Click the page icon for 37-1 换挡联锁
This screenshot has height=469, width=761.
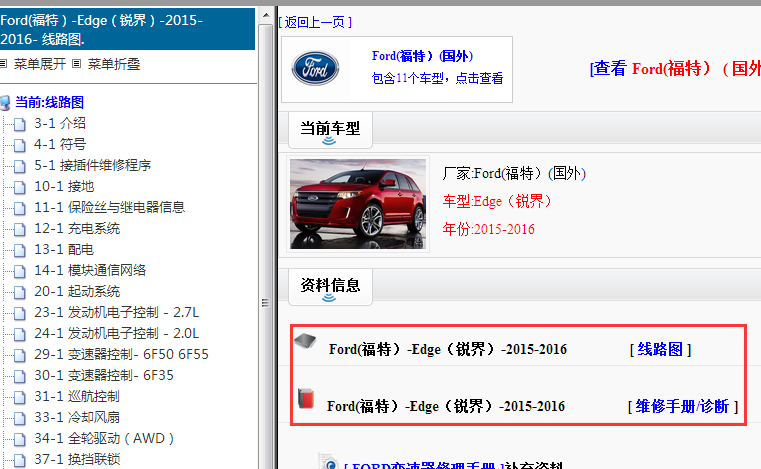point(19,460)
